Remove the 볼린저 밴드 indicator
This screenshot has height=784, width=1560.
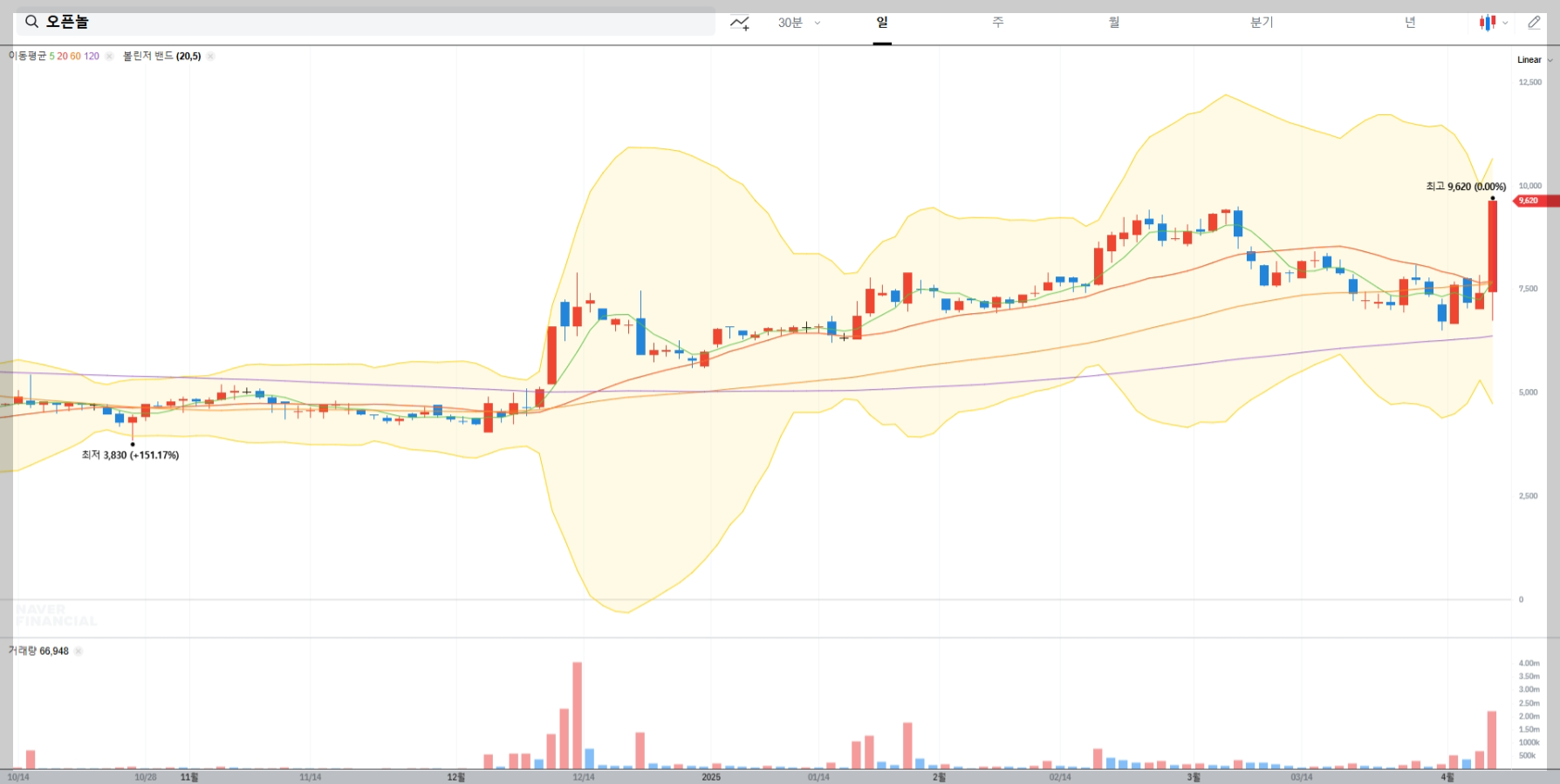[210, 56]
